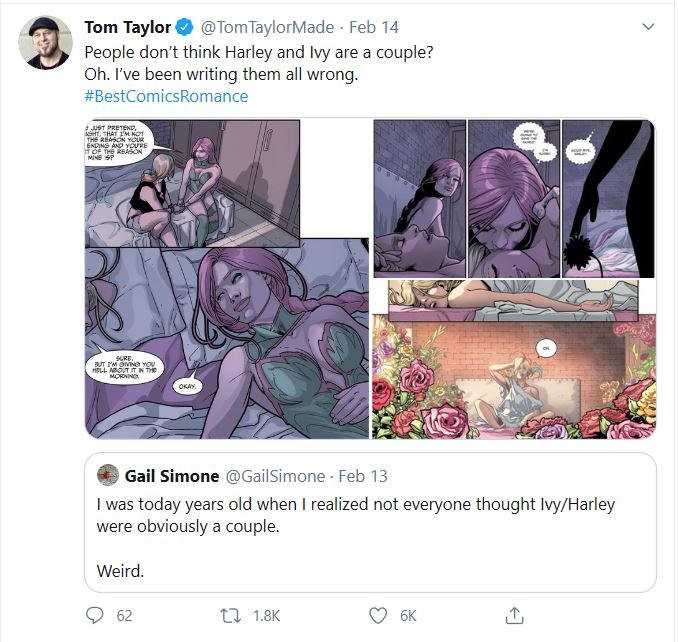Image resolution: width=678 pixels, height=642 pixels.
Task: Click the 6K likes count
Action: (410, 616)
